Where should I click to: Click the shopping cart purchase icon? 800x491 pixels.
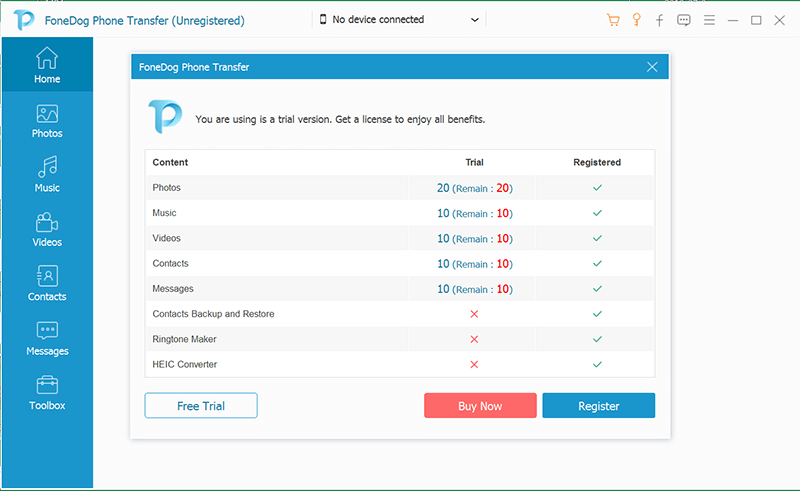coord(613,20)
